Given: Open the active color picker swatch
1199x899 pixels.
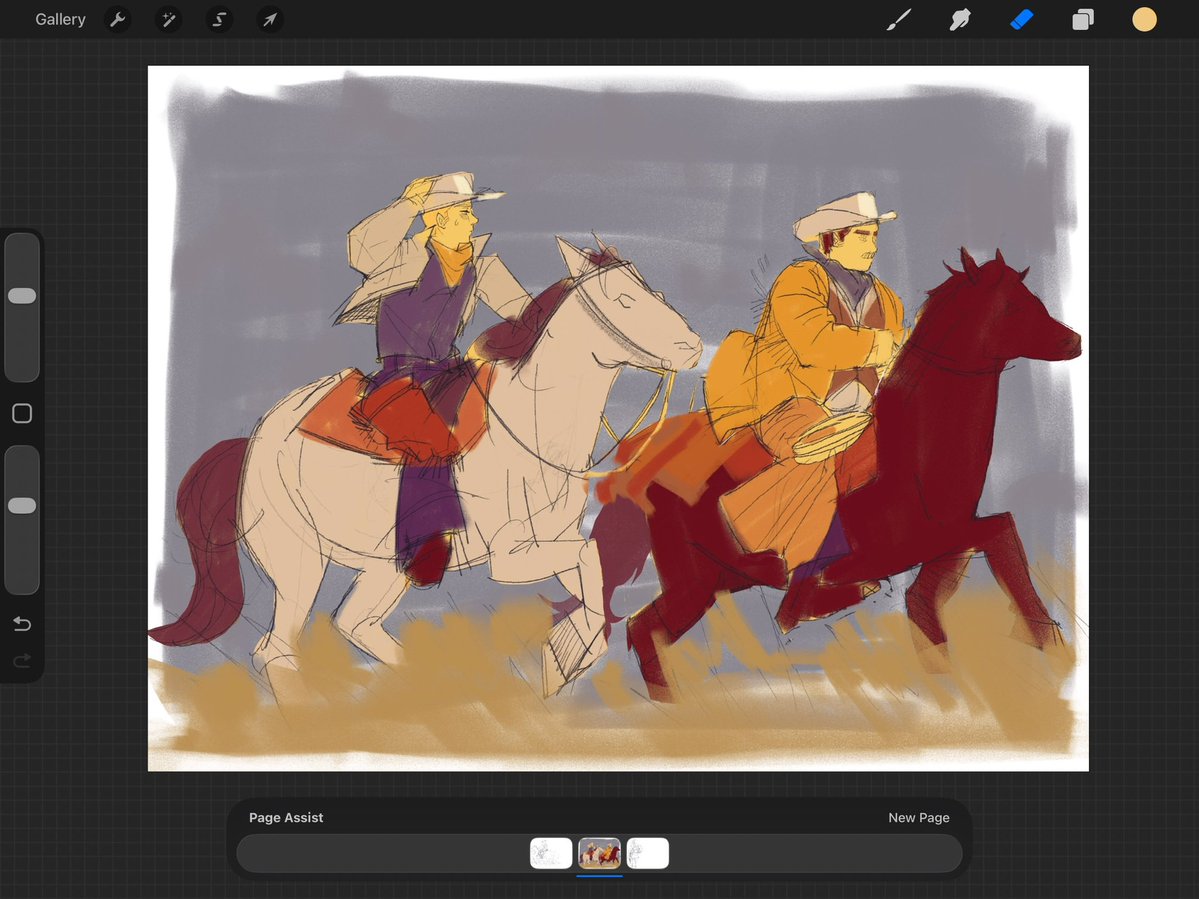Looking at the screenshot, I should (x=1144, y=19).
